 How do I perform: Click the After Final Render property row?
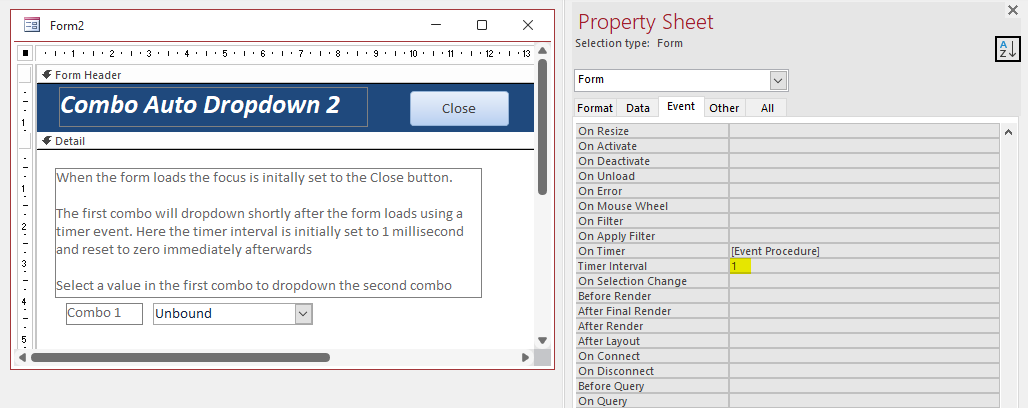787,312
